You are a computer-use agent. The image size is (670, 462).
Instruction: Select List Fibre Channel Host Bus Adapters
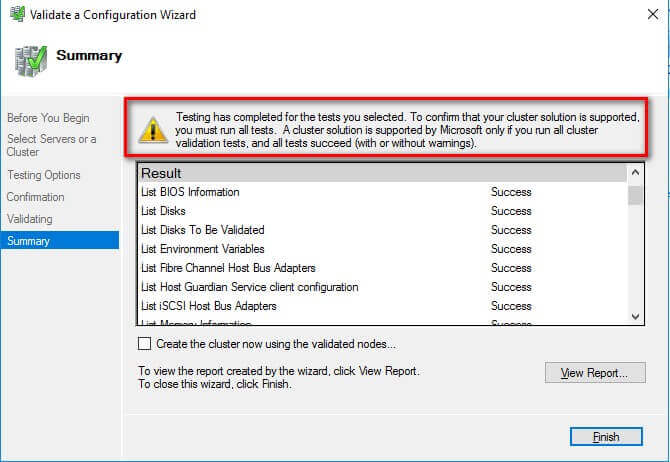[x=382, y=268]
